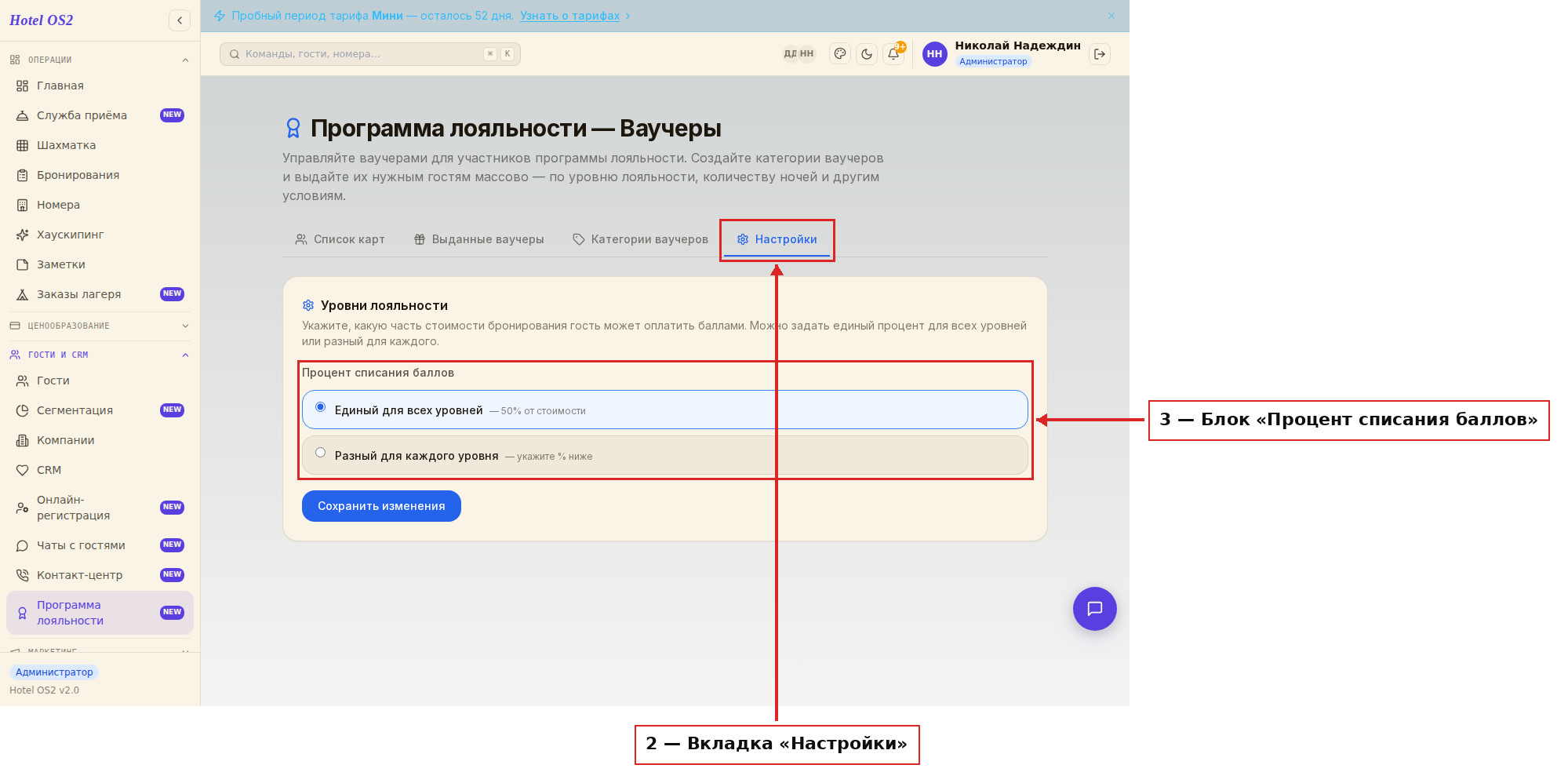Open notifications bell
This screenshot has width=1568, height=783.
tap(893, 54)
